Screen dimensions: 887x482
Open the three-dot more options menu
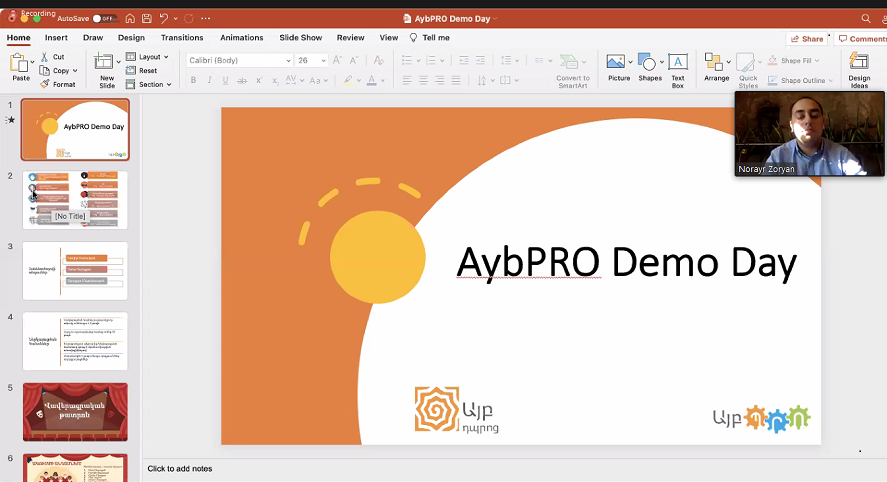coord(206,19)
